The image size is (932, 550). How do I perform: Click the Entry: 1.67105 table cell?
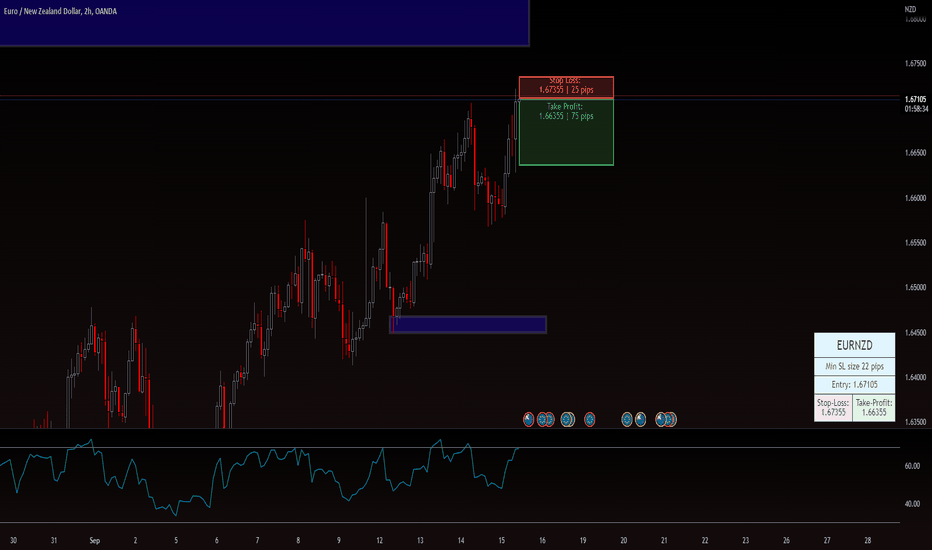854,385
